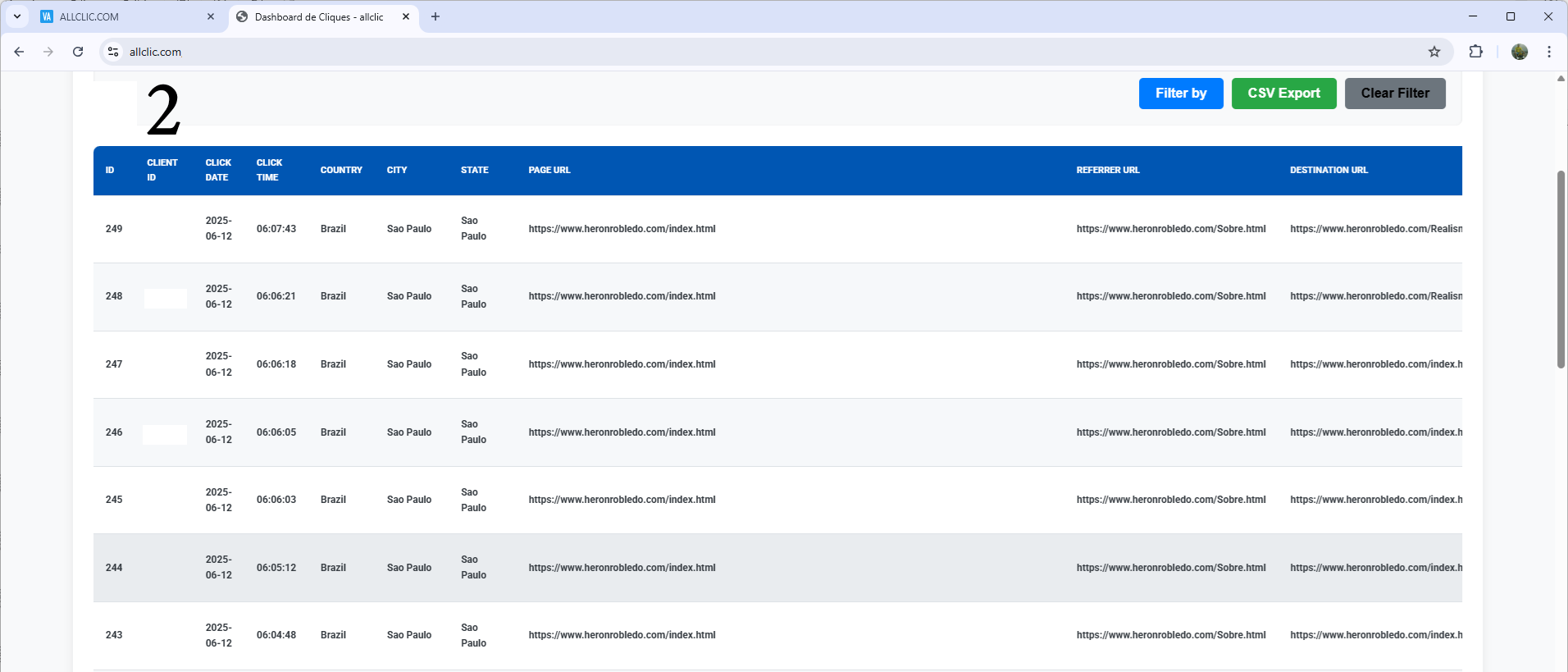Click the CITY column header
Screen dimensions: 1568x672
pos(397,171)
